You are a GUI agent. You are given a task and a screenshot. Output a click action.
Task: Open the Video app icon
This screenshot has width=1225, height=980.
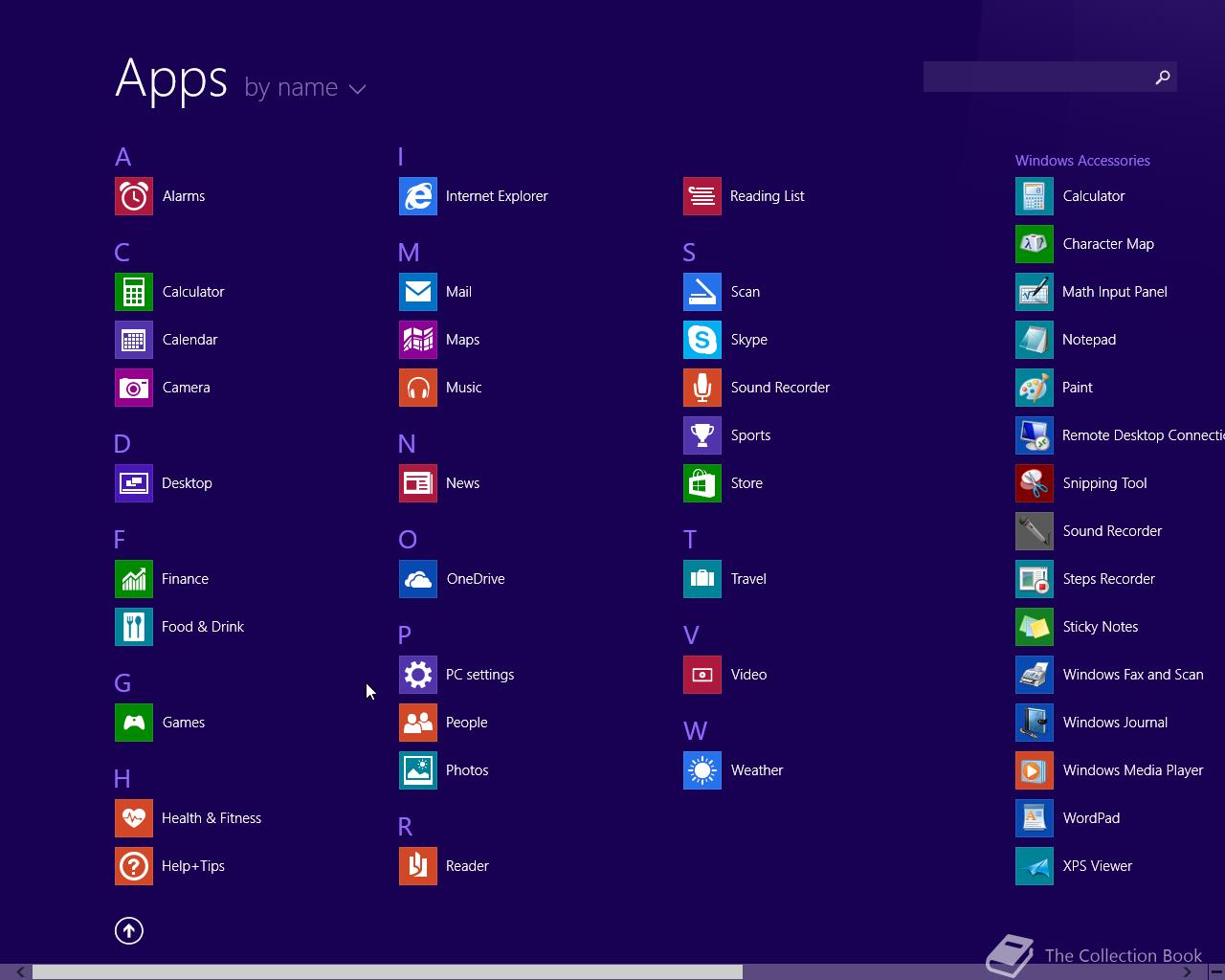point(702,675)
